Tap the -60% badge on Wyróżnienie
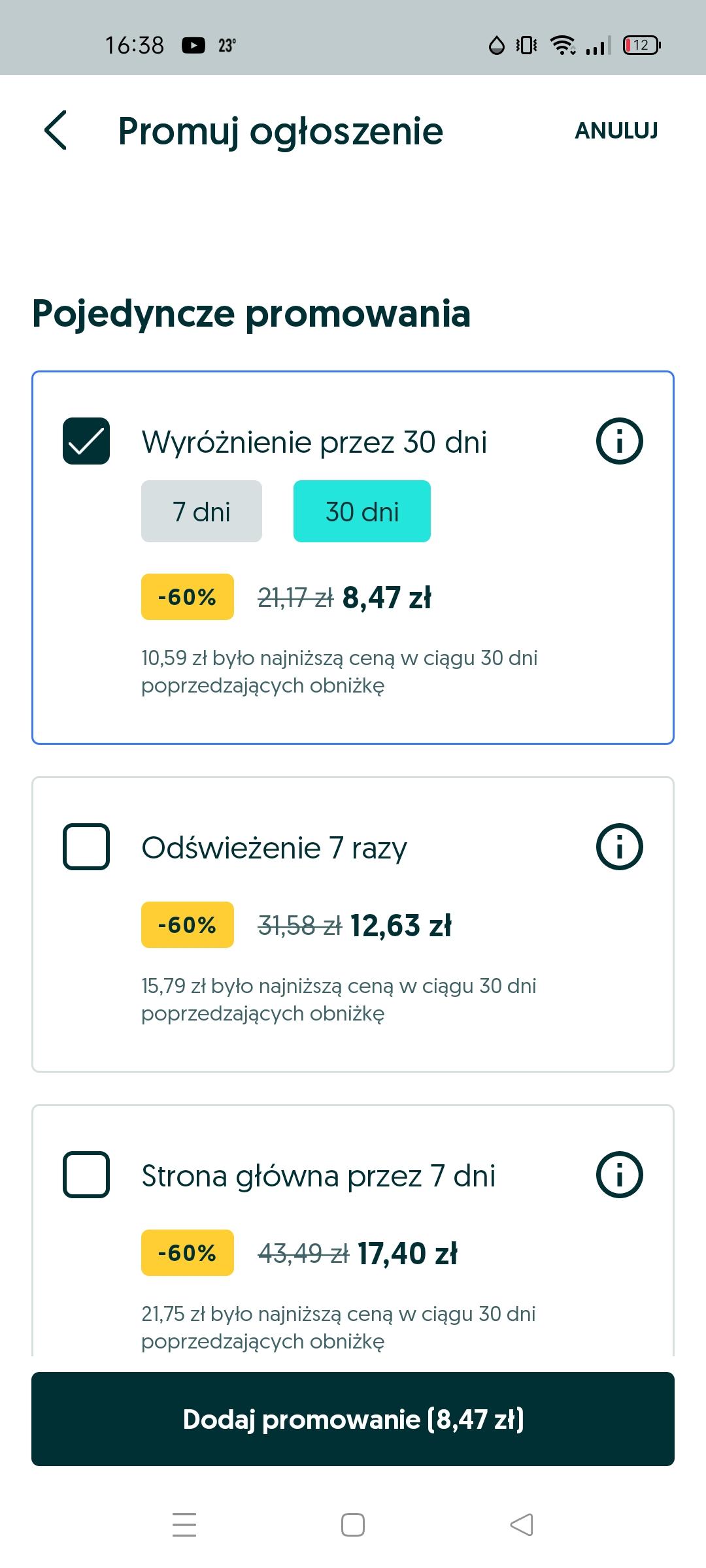 [188, 596]
